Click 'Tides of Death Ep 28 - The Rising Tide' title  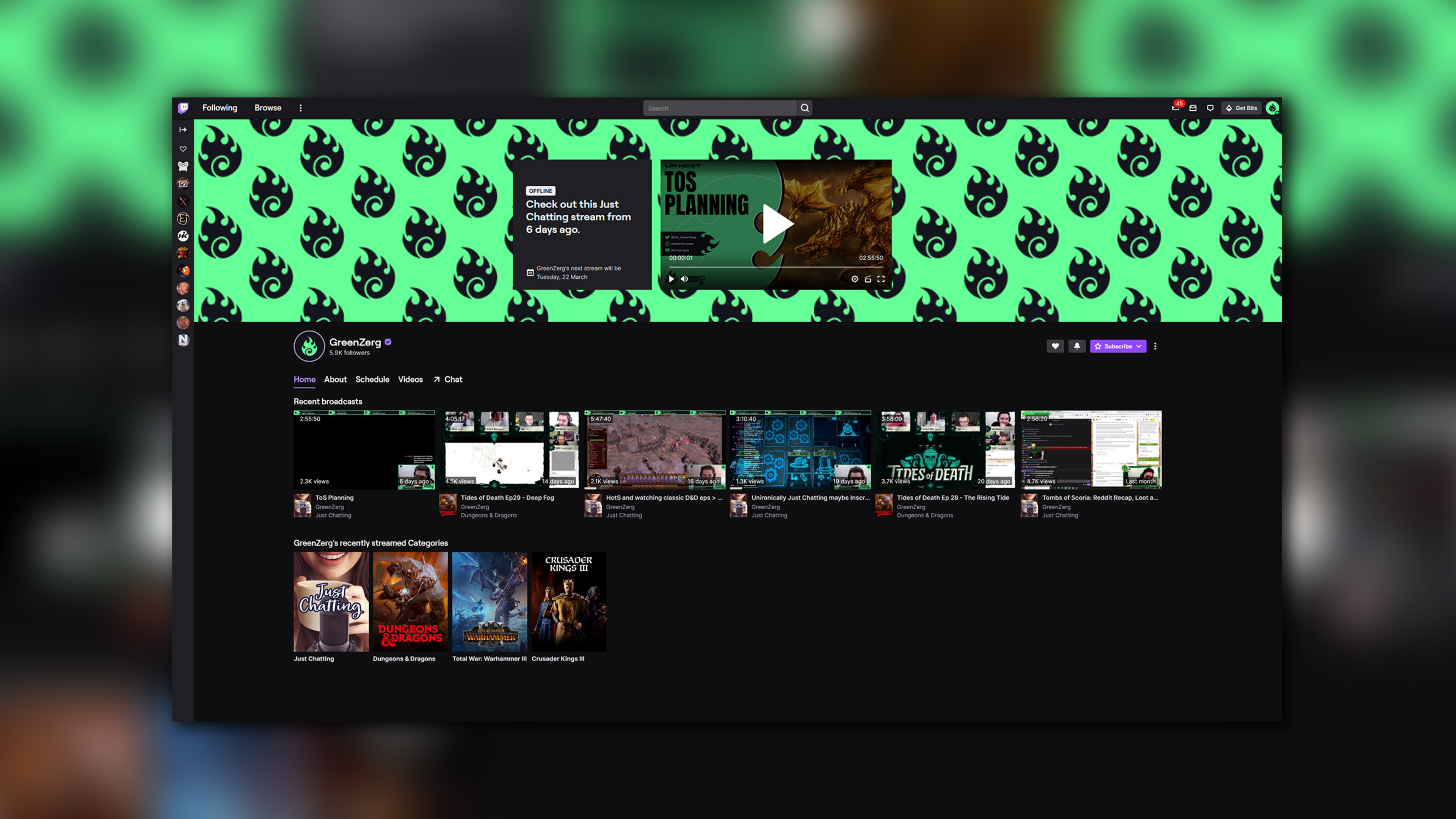pos(953,497)
